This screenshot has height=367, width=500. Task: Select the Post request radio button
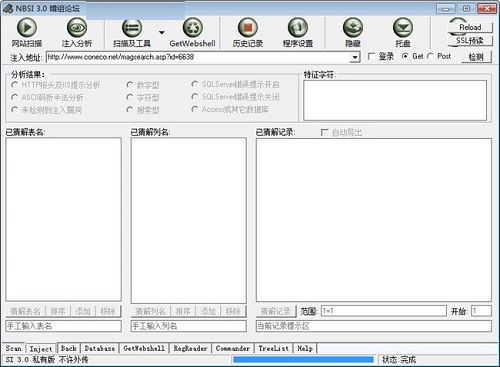[430, 56]
